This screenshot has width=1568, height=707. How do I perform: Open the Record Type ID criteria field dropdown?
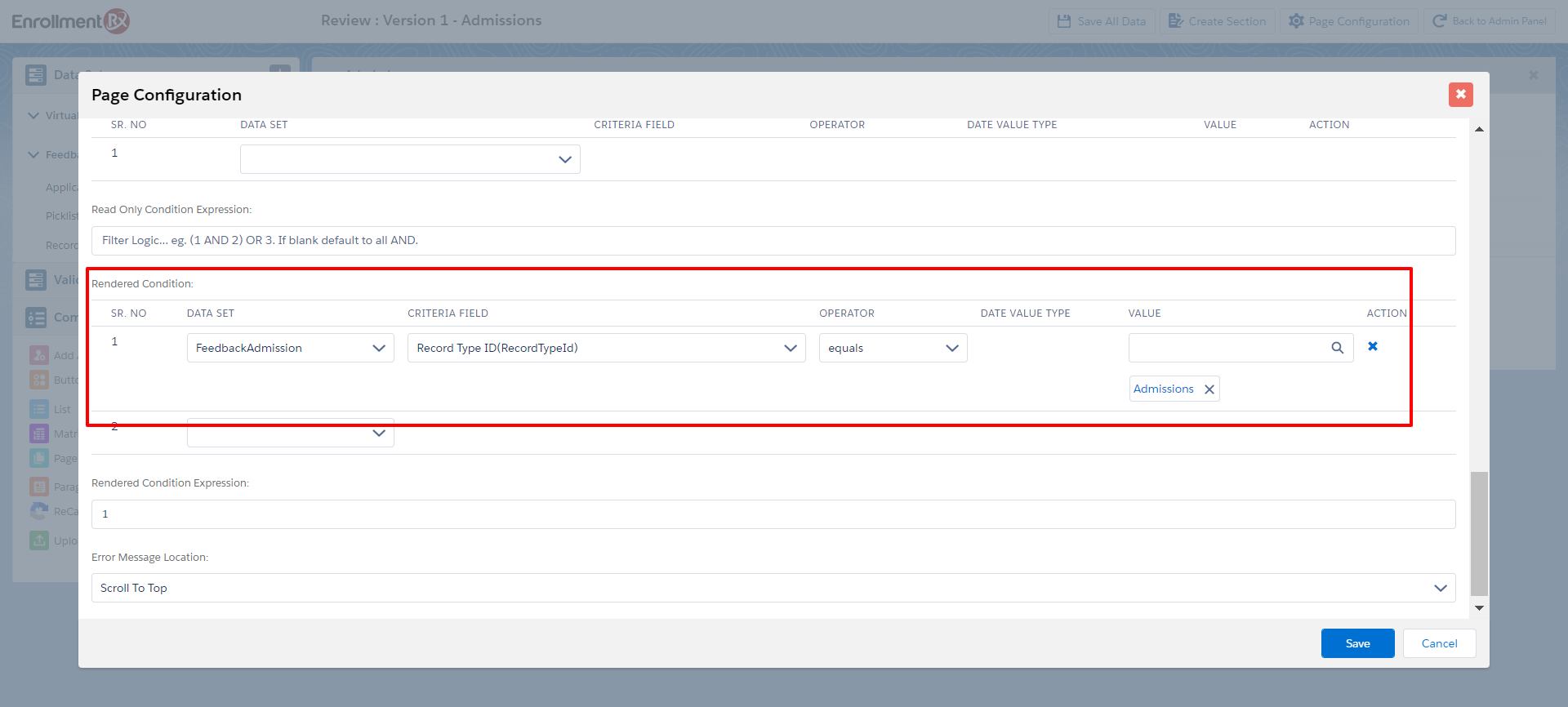[606, 348]
